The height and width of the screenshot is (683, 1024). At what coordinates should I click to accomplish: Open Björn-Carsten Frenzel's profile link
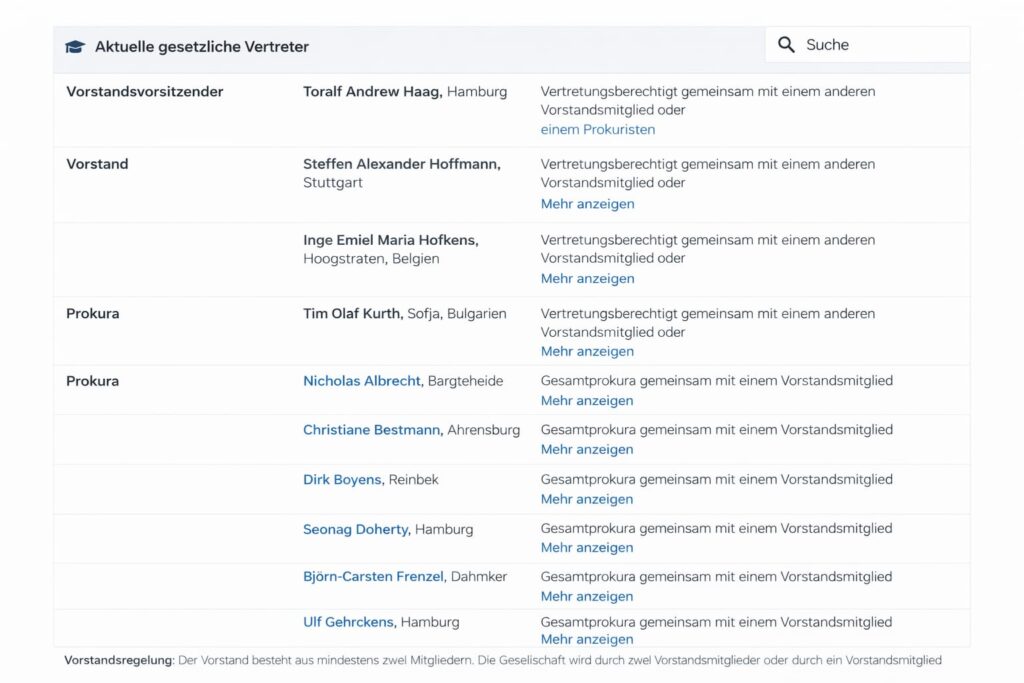pyautogui.click(x=374, y=577)
